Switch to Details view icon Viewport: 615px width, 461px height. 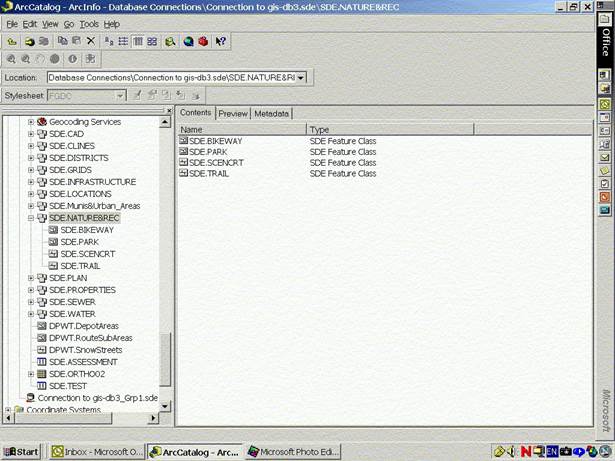coord(138,41)
